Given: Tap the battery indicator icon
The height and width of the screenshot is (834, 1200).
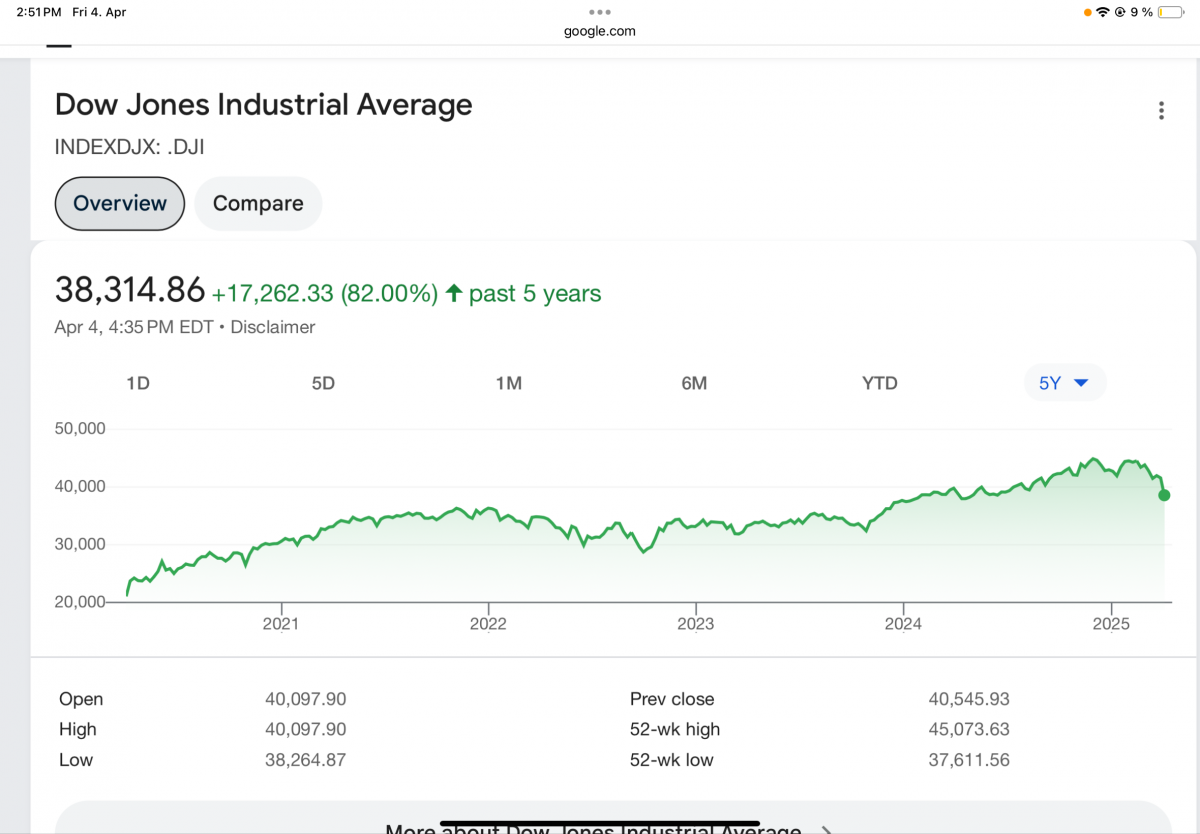Looking at the screenshot, I should tap(1171, 12).
